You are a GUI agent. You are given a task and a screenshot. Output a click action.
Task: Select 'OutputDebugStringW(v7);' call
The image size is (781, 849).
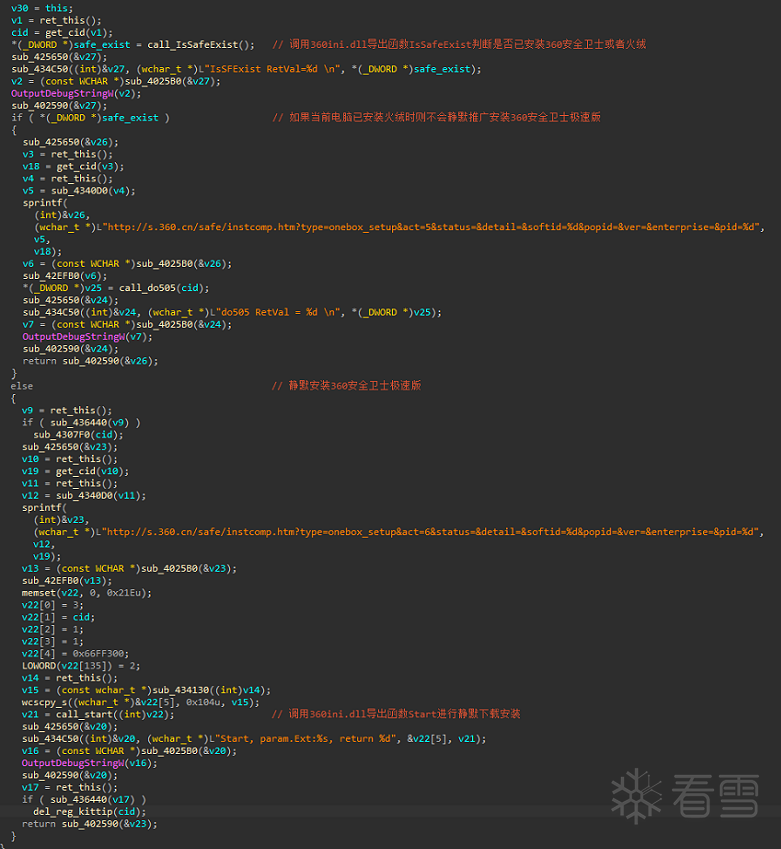87,337
